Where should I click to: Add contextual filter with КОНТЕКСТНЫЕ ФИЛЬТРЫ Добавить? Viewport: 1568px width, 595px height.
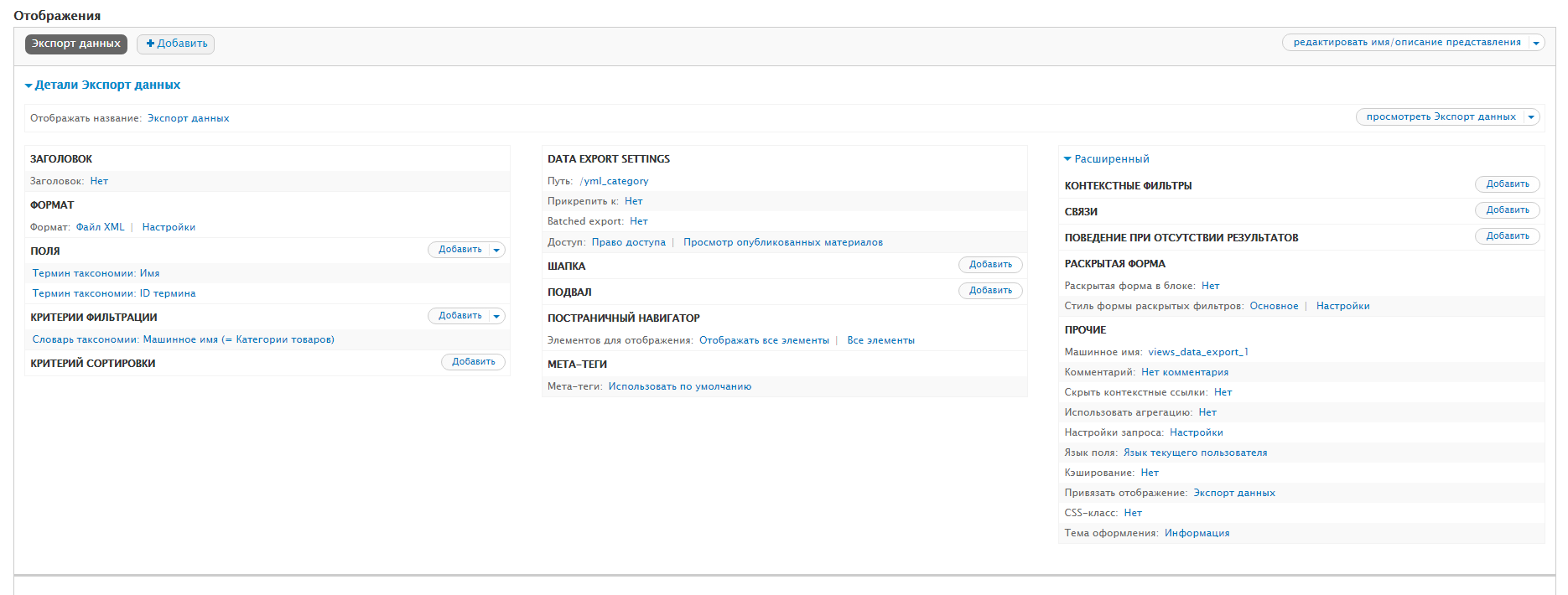coord(1508,184)
